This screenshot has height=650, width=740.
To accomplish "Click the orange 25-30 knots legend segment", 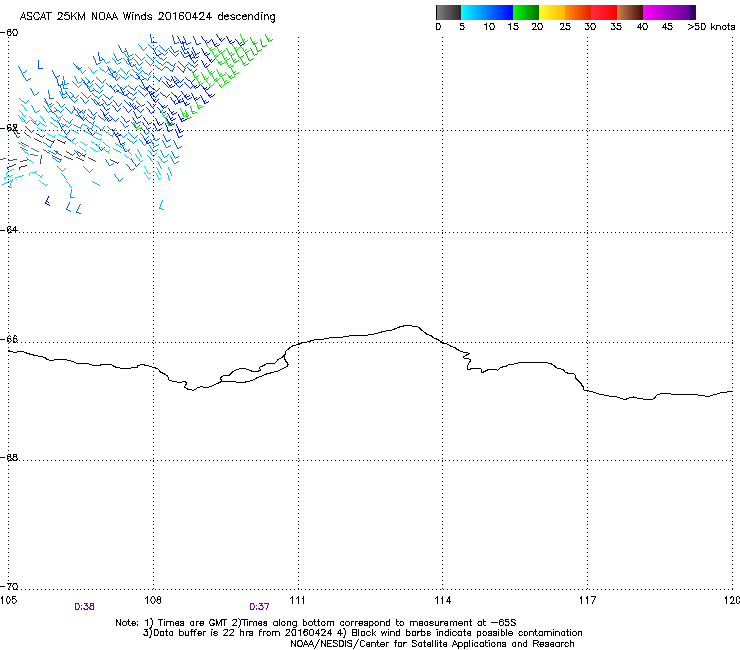I will pos(578,12).
